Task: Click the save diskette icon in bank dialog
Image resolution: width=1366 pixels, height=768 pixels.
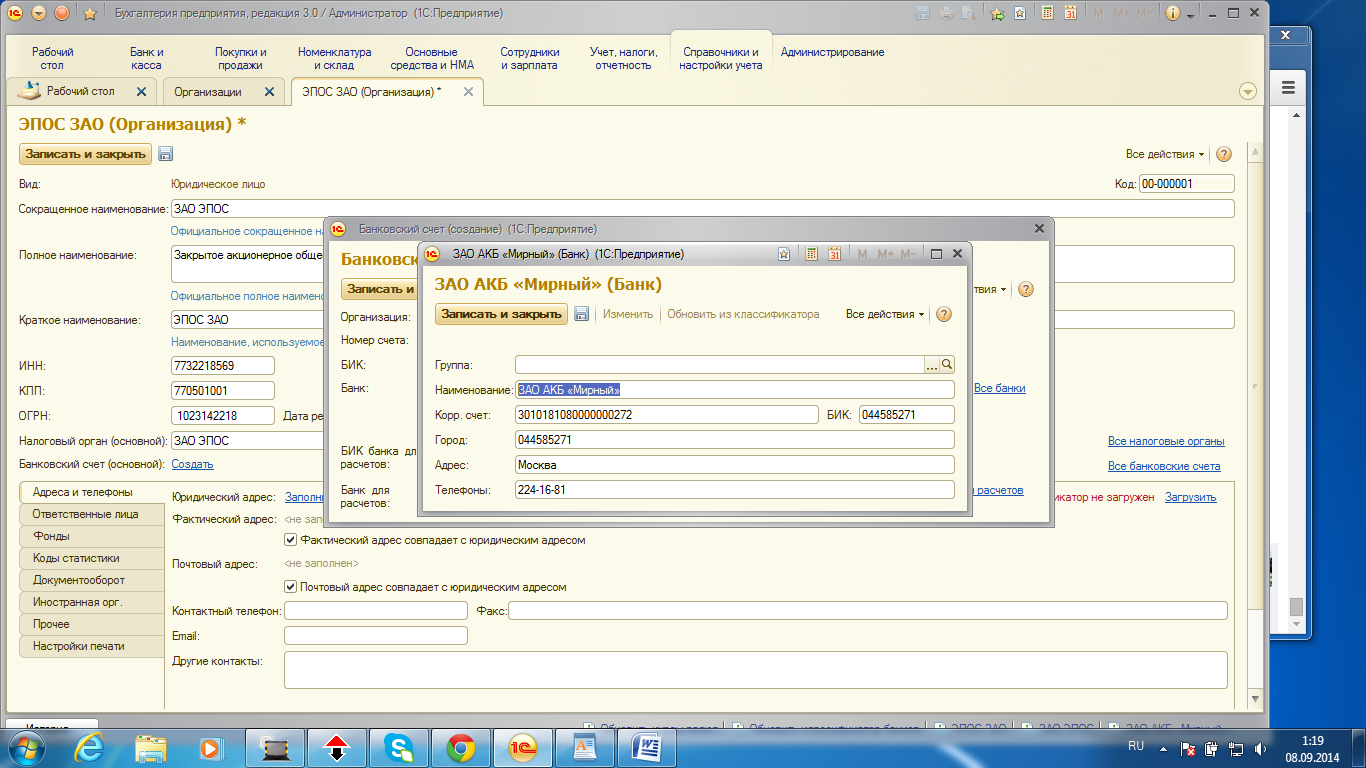Action: click(x=582, y=314)
